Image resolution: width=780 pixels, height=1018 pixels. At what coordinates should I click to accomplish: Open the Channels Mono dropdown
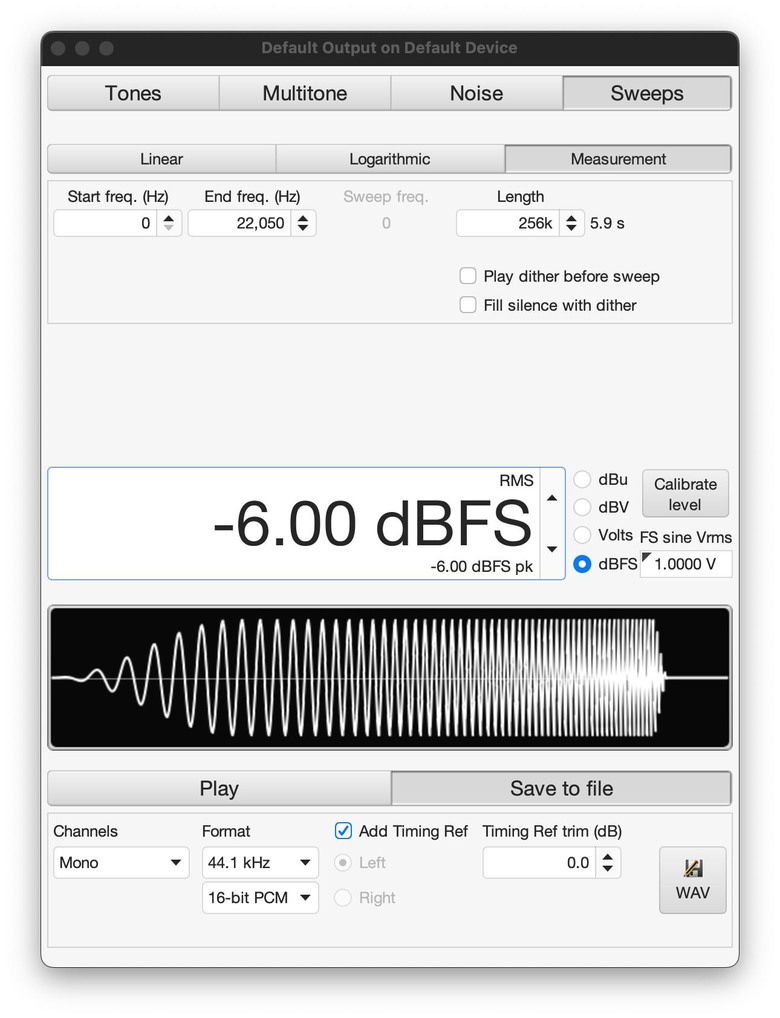pos(121,863)
